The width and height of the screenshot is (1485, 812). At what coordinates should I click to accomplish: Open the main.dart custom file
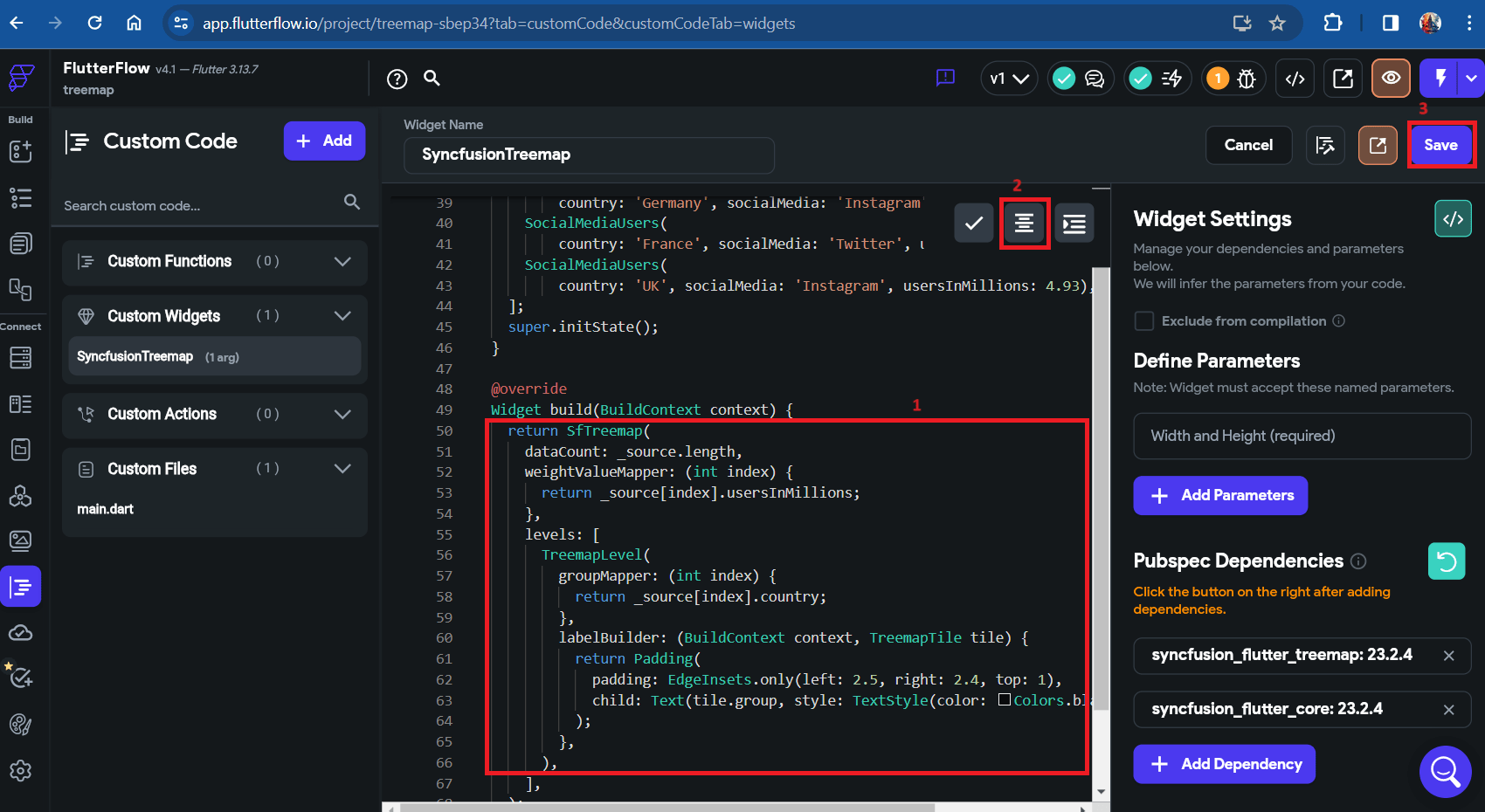click(x=106, y=509)
